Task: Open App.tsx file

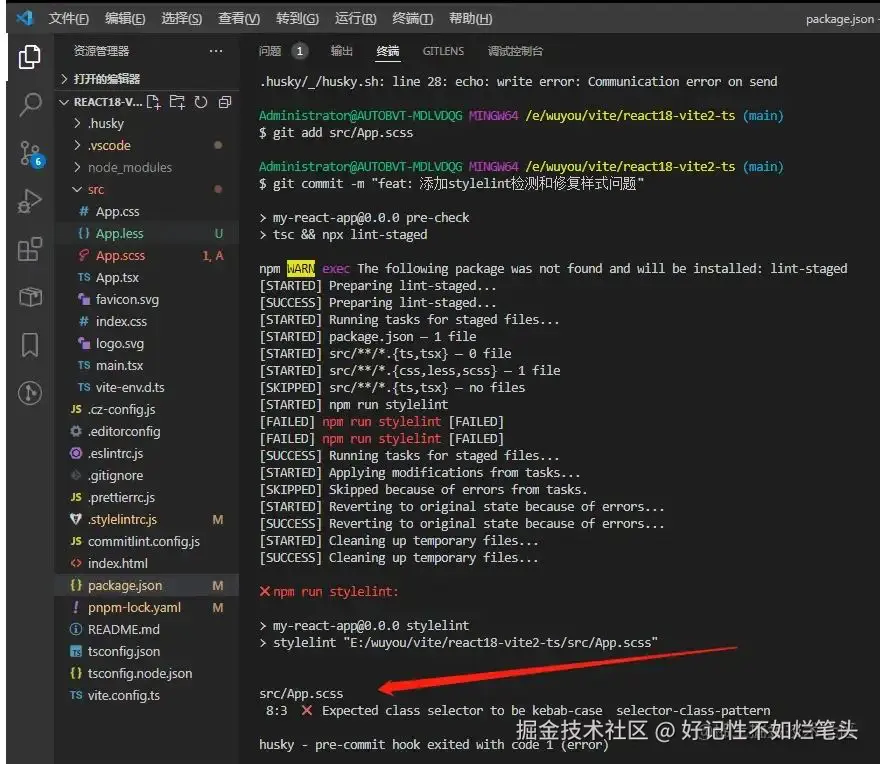Action: (x=147, y=277)
